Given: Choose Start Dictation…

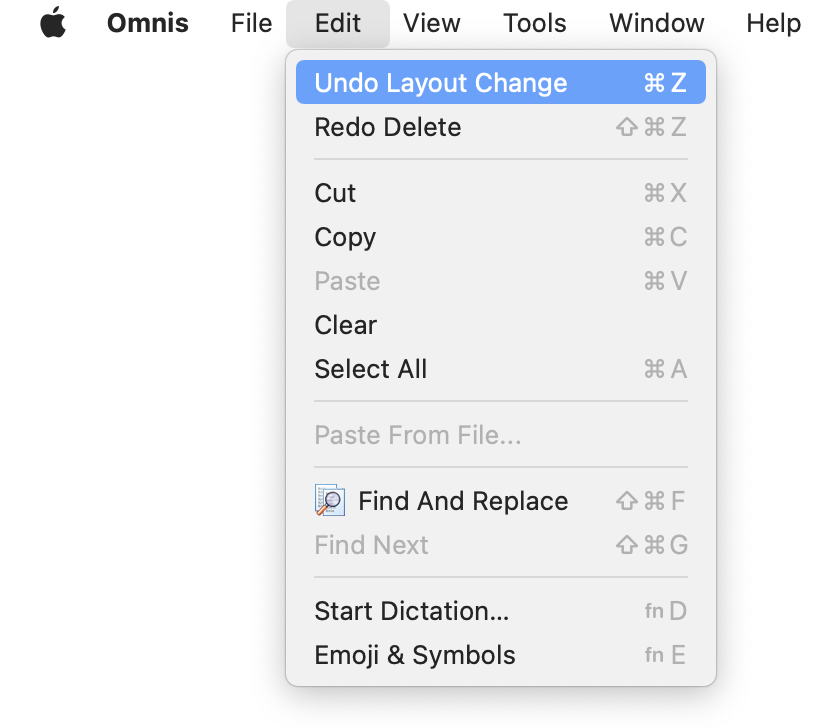Looking at the screenshot, I should (500, 611).
